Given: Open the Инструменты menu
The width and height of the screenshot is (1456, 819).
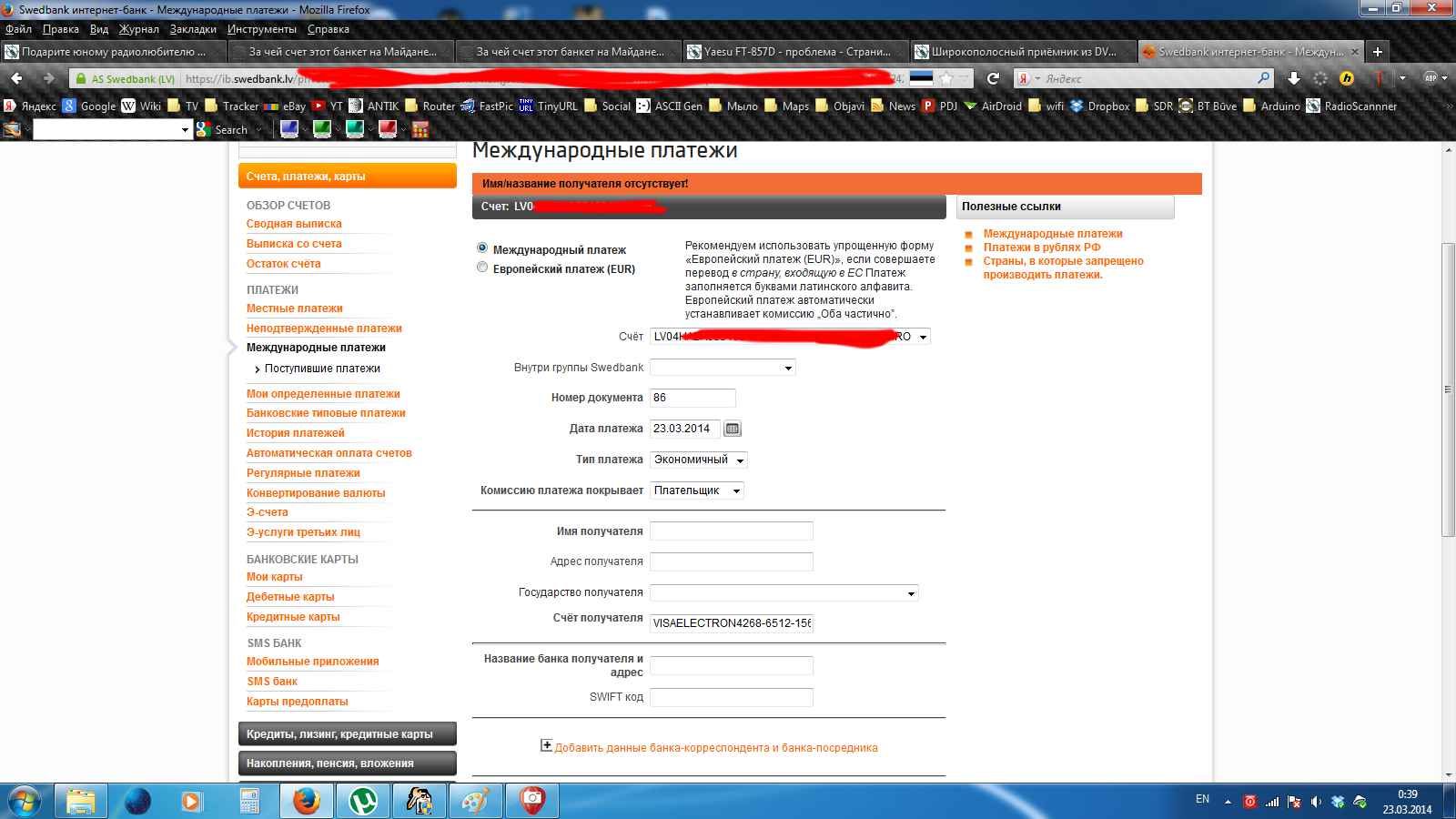Looking at the screenshot, I should (262, 29).
